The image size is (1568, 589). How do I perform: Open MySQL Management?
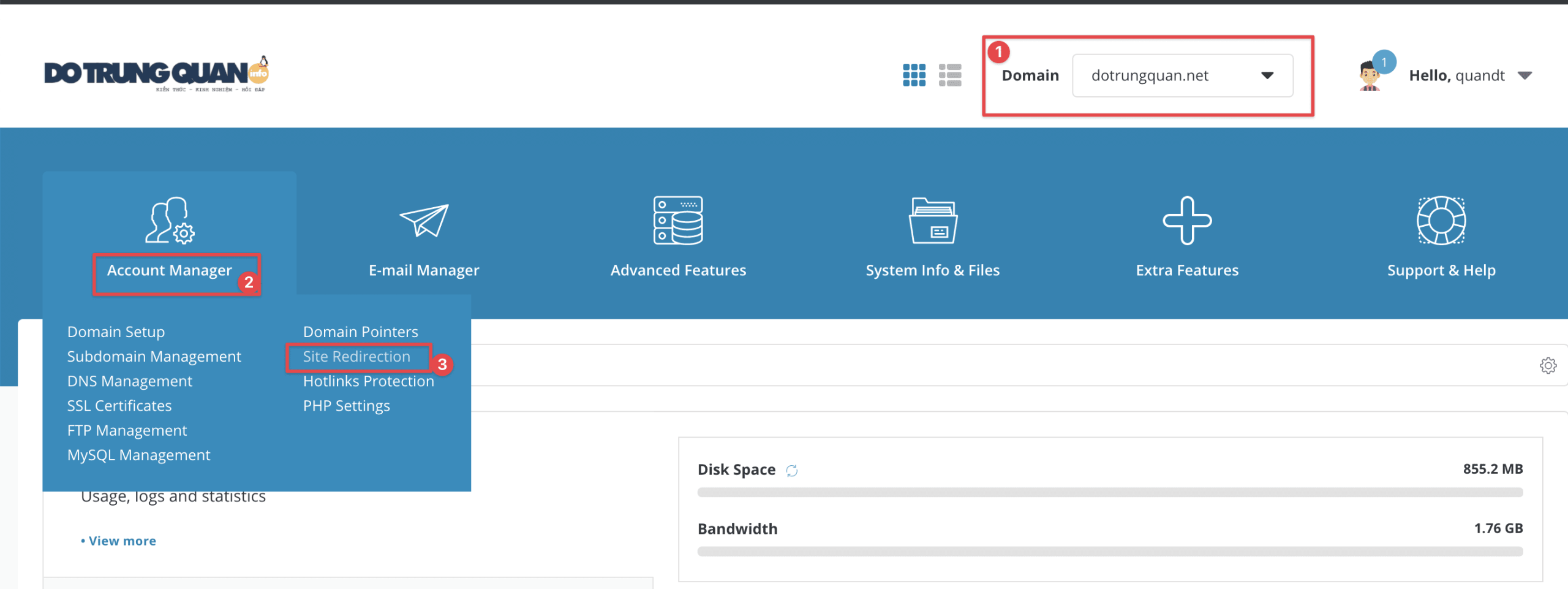coord(138,454)
